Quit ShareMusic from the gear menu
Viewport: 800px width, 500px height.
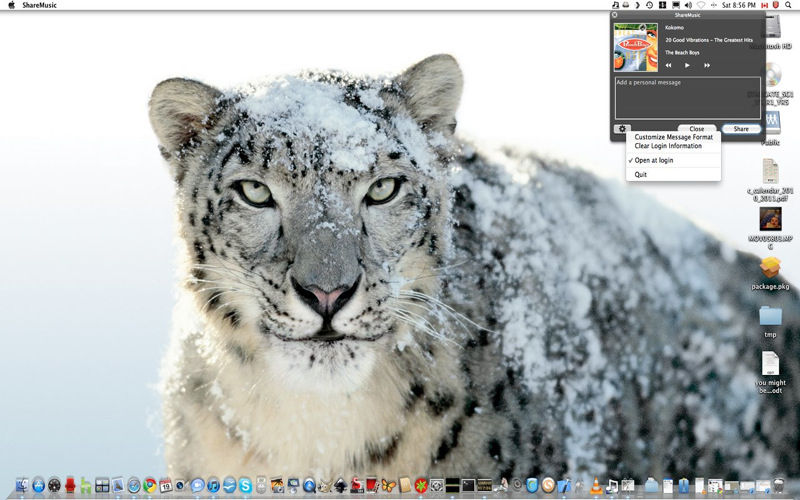(x=641, y=174)
